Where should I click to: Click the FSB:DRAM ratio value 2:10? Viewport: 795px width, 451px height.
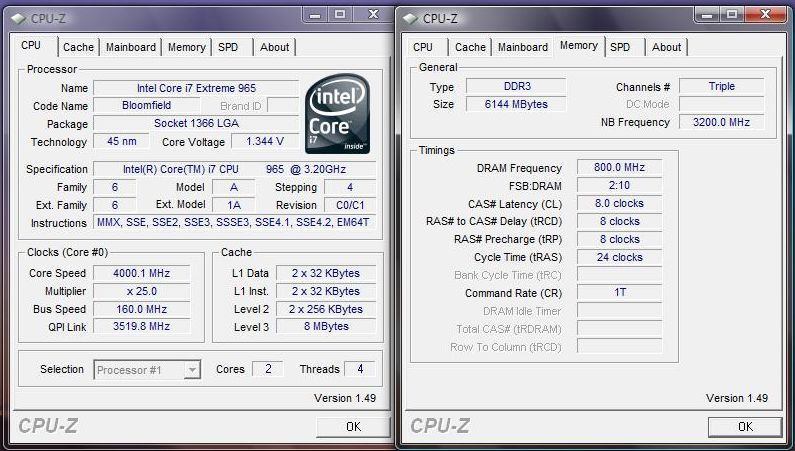click(x=620, y=185)
